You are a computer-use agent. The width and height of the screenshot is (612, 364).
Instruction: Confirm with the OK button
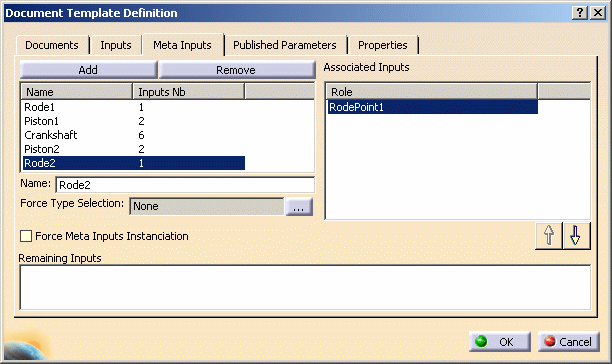point(500,342)
